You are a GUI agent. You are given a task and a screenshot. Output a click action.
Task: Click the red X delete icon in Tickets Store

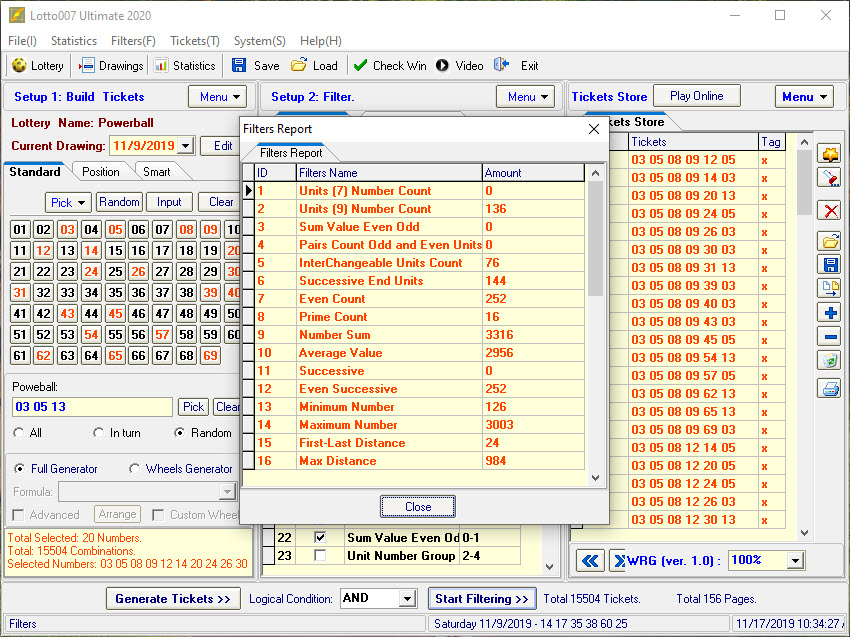830,211
